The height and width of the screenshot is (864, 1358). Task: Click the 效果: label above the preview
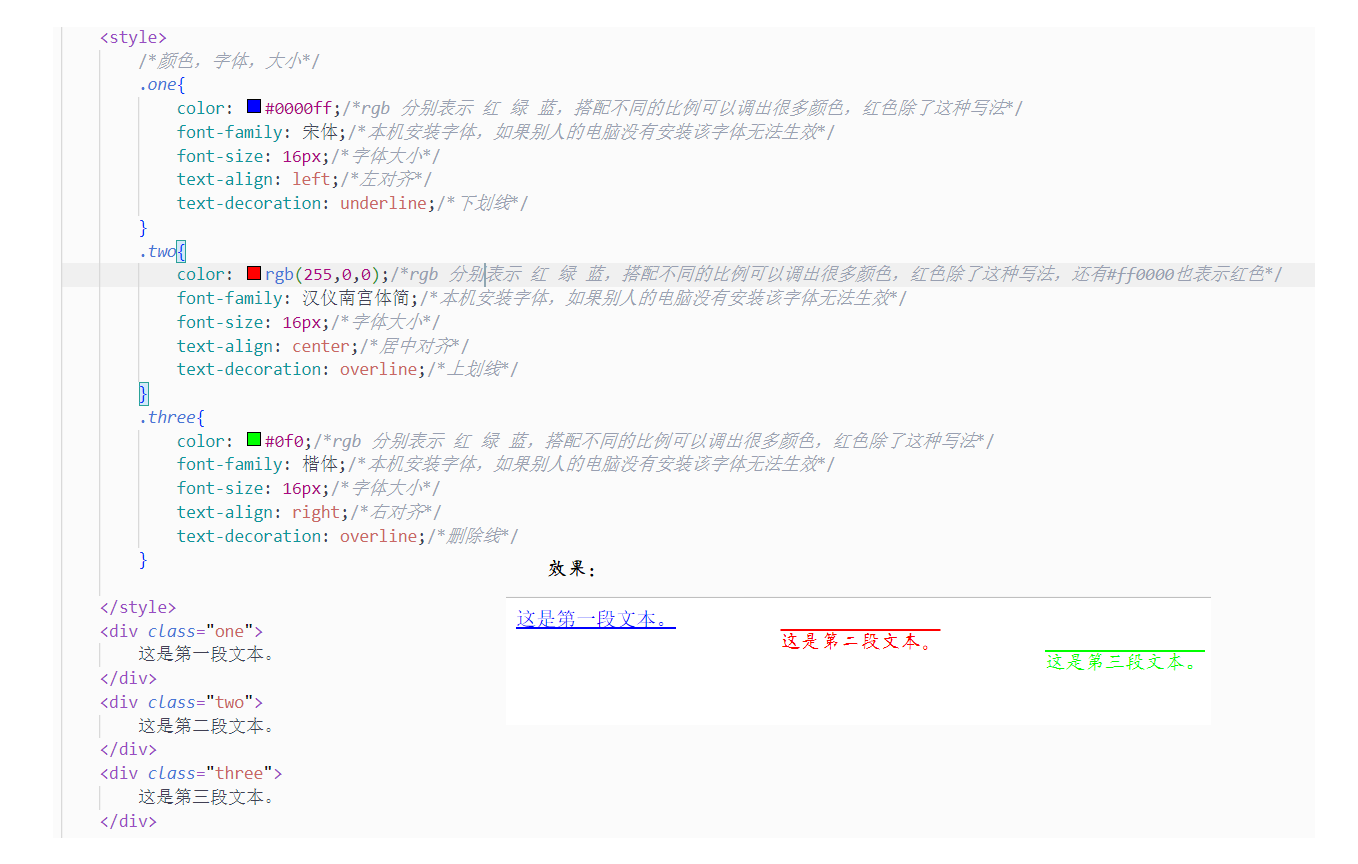coord(573,569)
